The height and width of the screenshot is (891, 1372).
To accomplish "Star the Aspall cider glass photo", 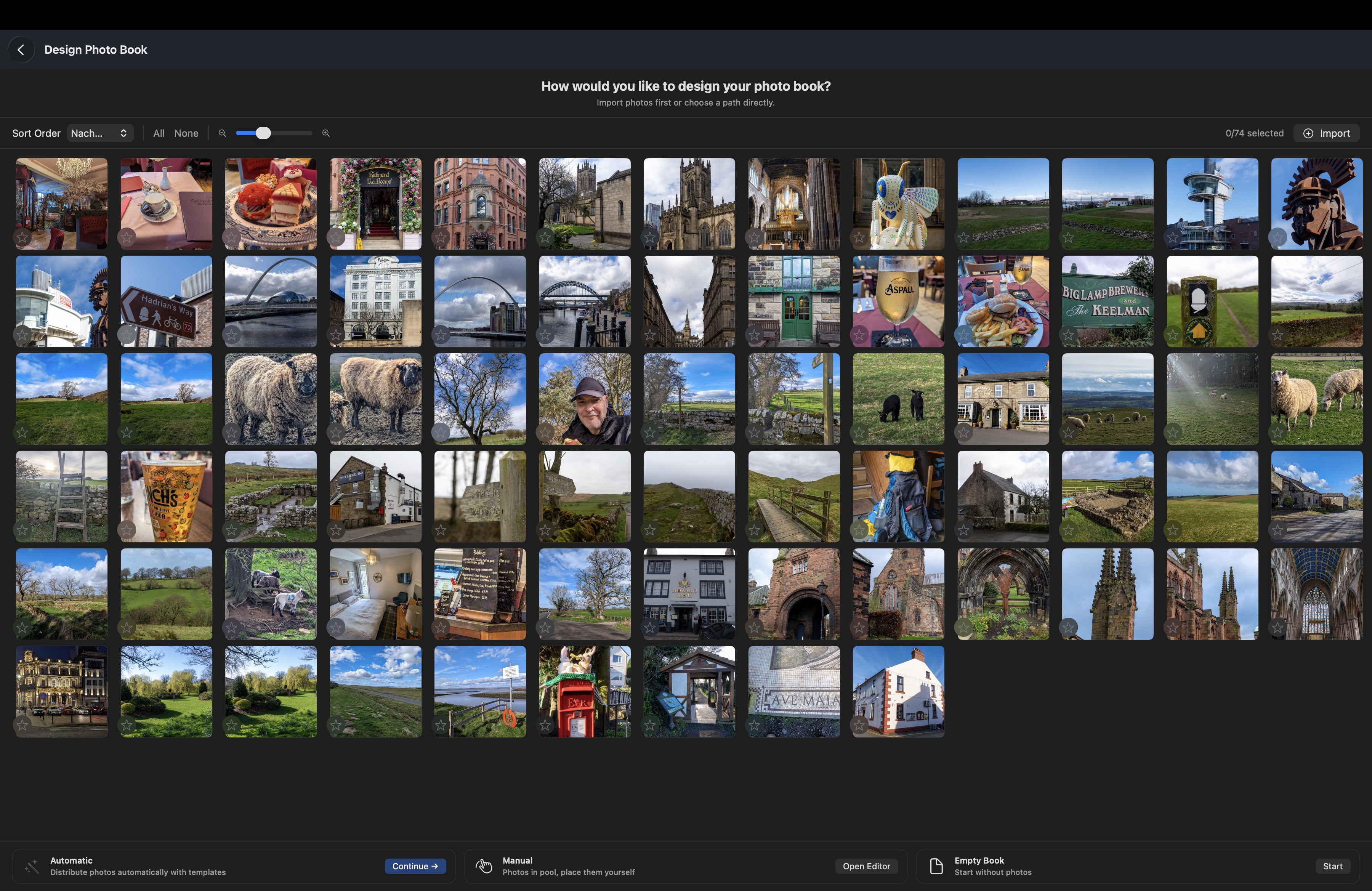I will [859, 334].
